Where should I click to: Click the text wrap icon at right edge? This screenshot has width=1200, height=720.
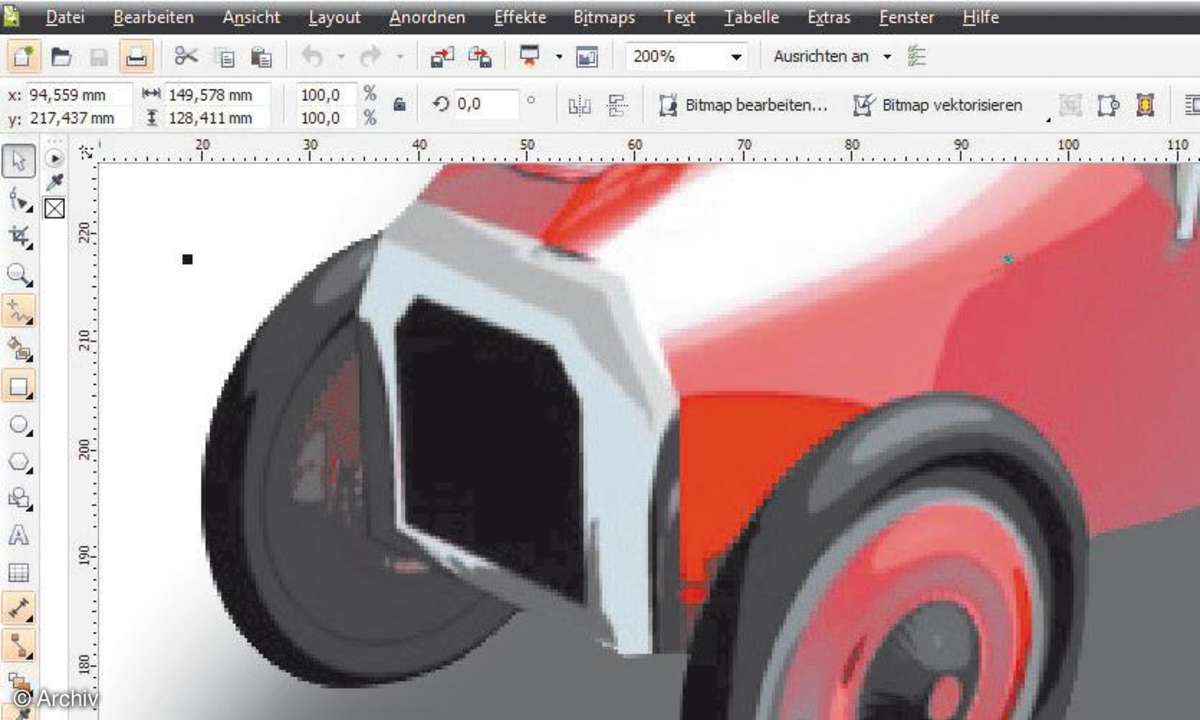point(1191,105)
